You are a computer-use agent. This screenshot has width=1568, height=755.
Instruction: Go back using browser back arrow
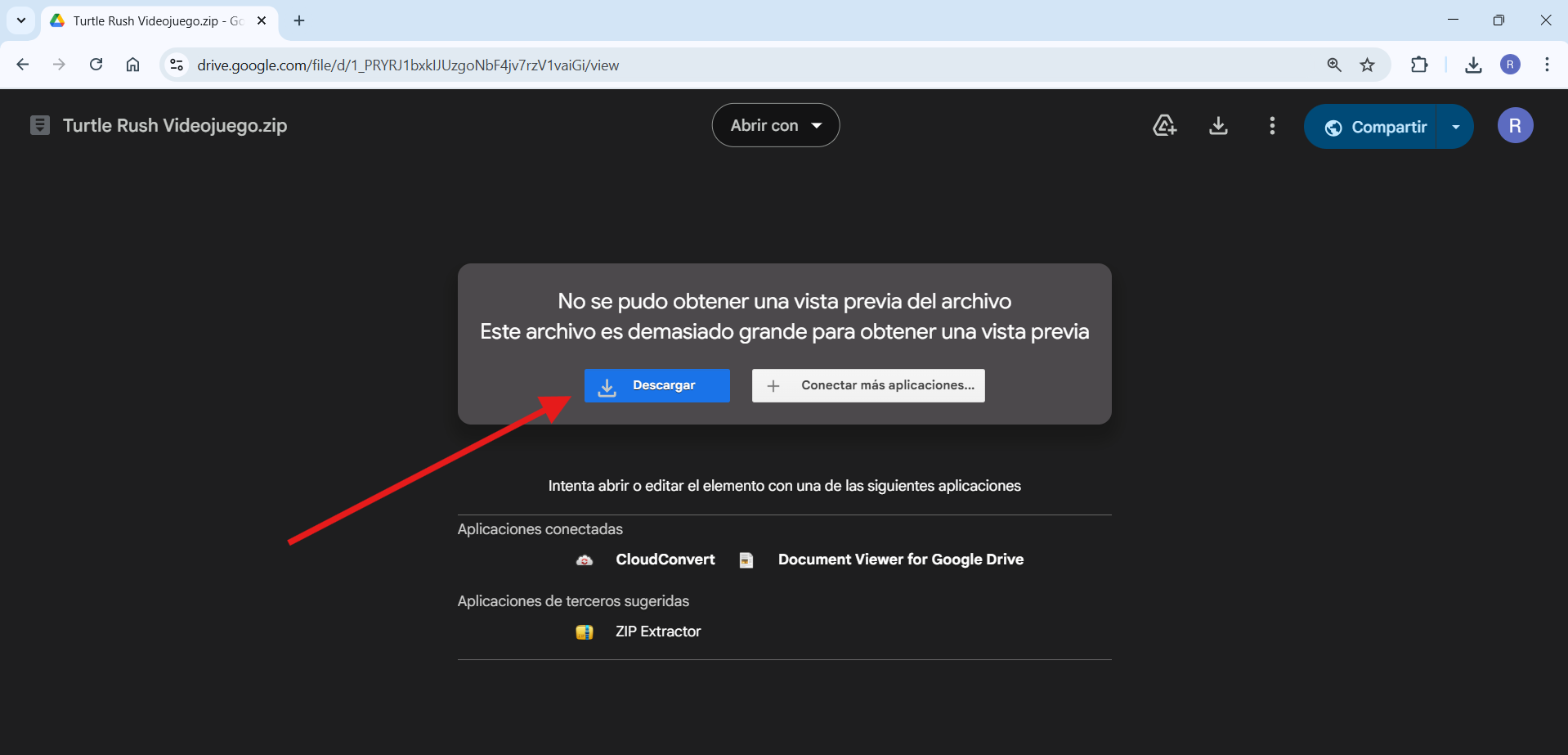point(23,65)
